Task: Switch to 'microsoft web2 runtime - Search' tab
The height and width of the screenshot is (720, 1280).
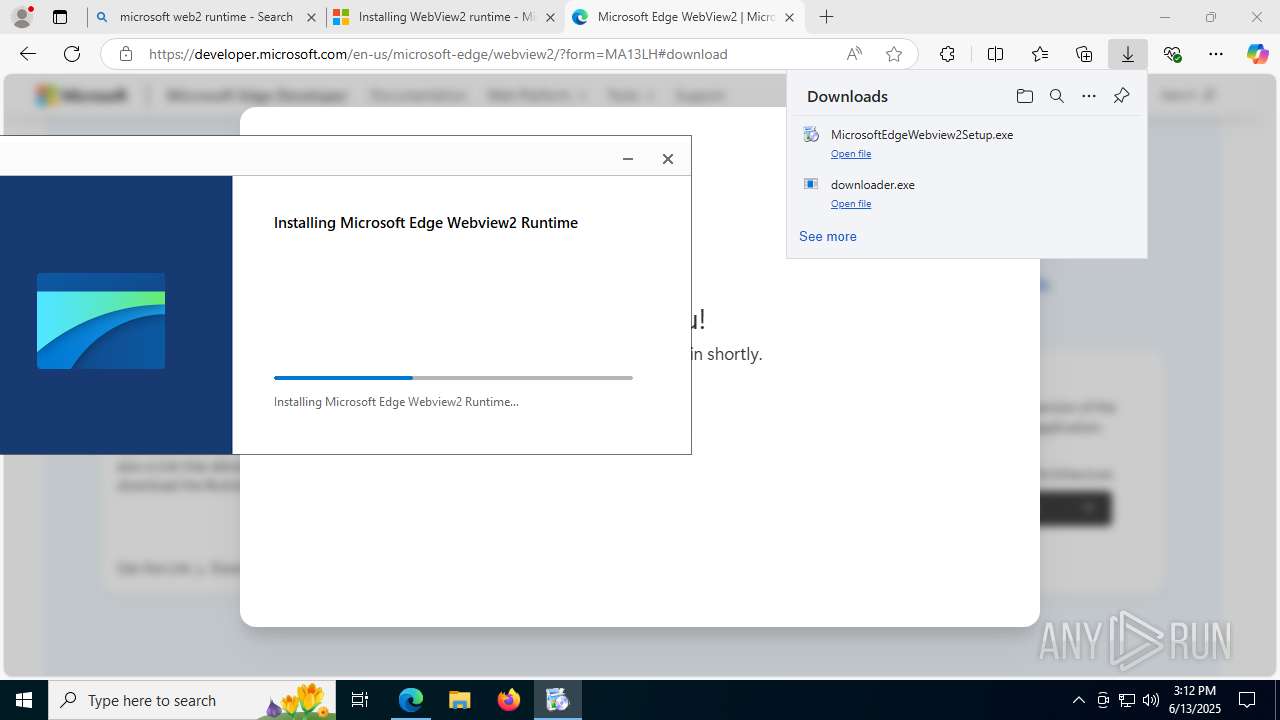Action: [x=206, y=17]
